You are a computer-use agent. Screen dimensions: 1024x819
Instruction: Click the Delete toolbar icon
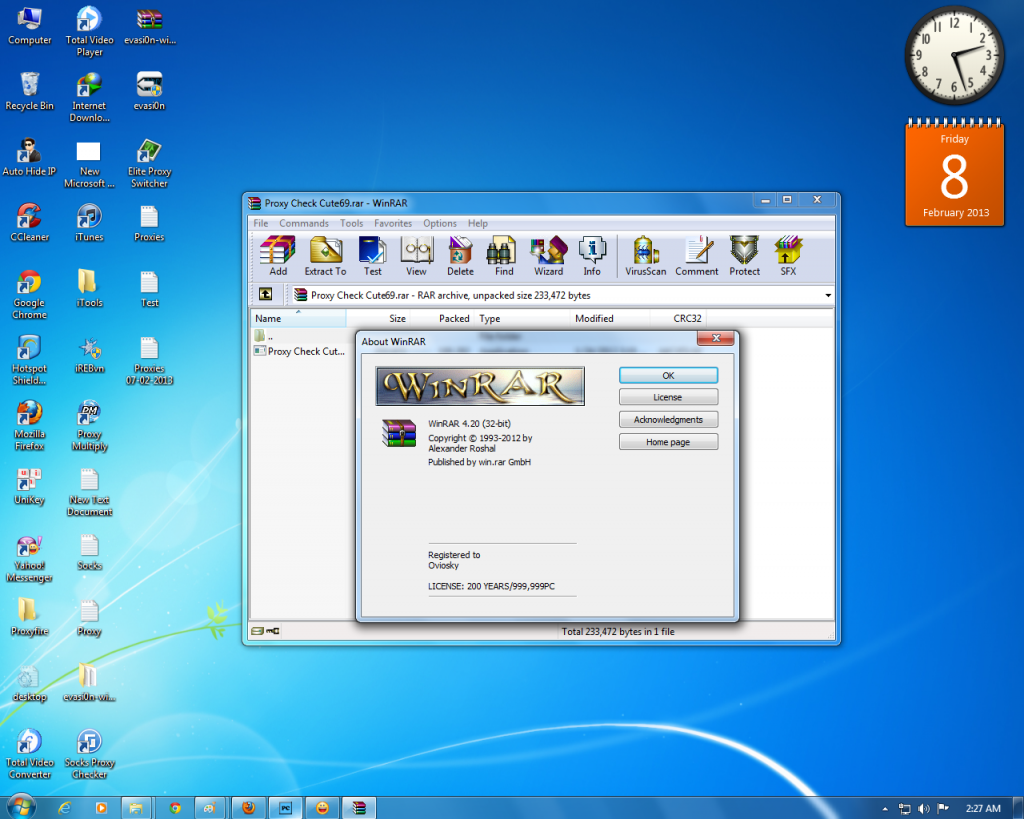[460, 255]
